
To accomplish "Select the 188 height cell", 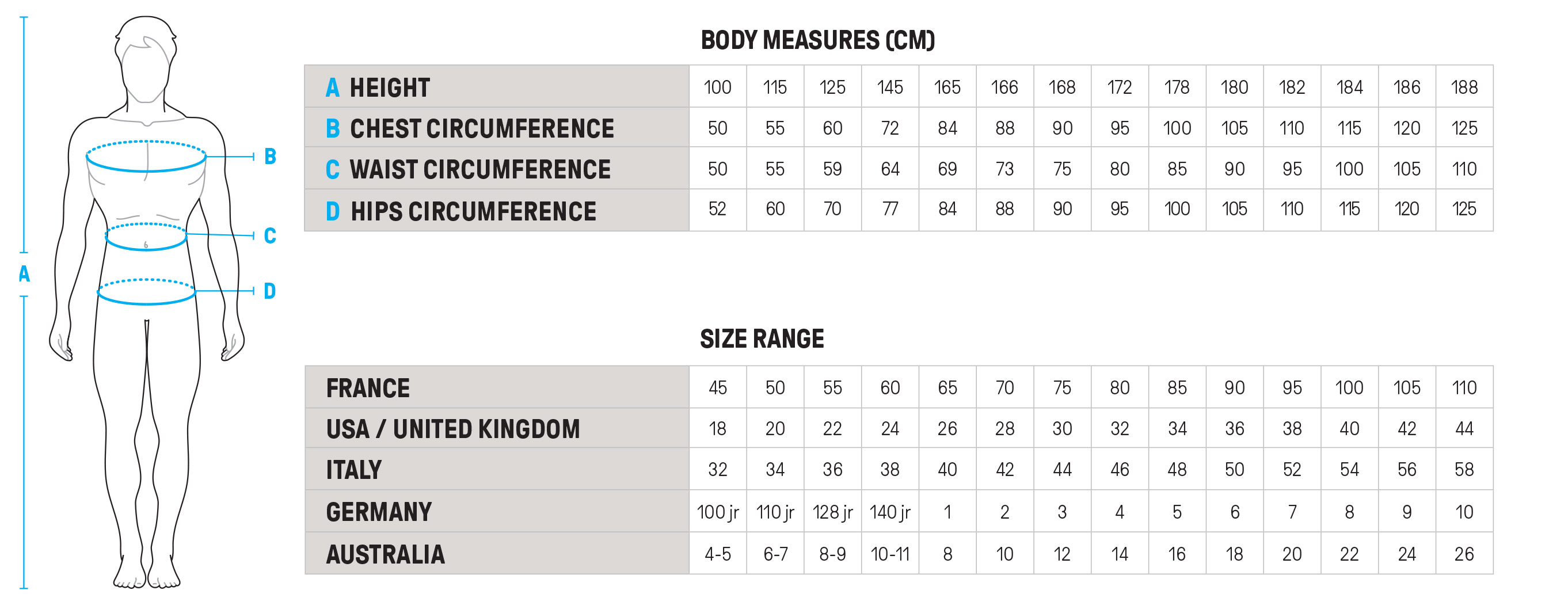I will coord(1464,87).
